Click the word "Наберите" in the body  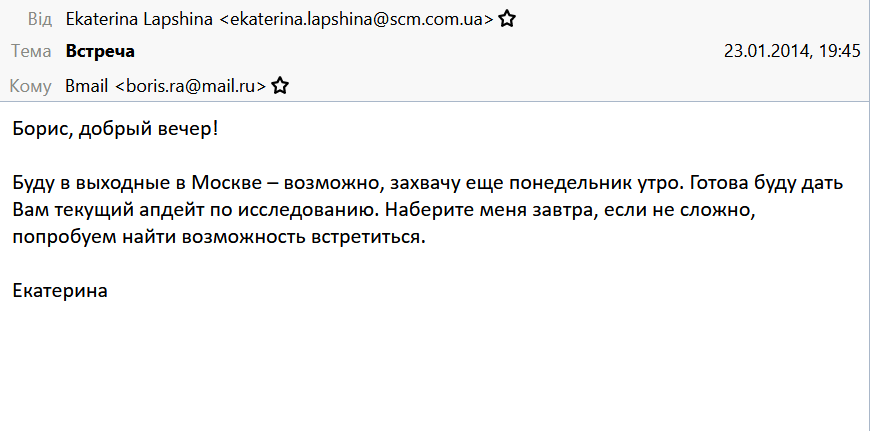[x=423, y=211]
